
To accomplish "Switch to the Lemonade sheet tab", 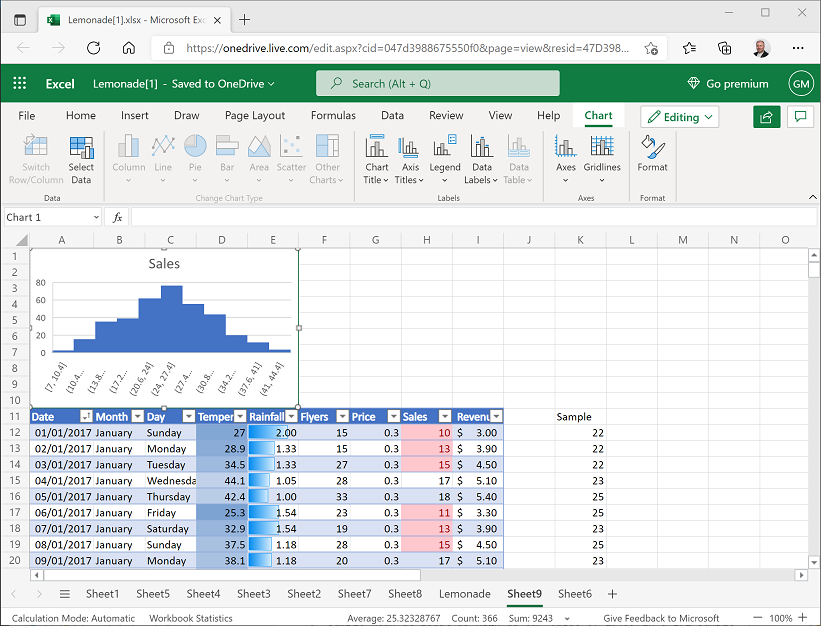I will (x=464, y=593).
